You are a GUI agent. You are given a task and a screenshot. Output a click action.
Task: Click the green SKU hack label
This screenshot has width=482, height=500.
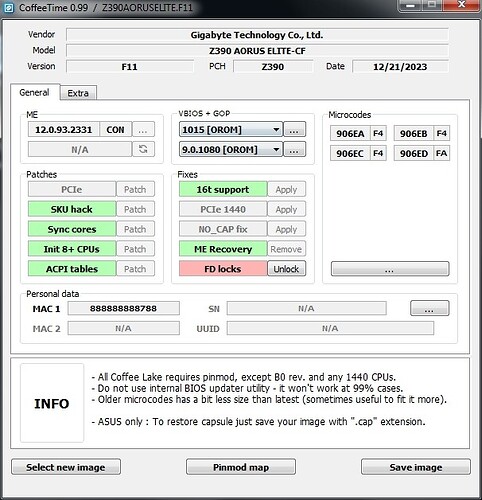[72, 209]
